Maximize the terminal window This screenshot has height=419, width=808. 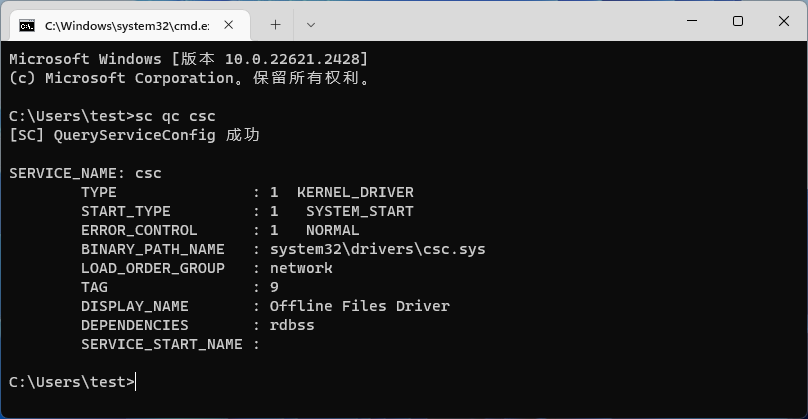point(738,21)
